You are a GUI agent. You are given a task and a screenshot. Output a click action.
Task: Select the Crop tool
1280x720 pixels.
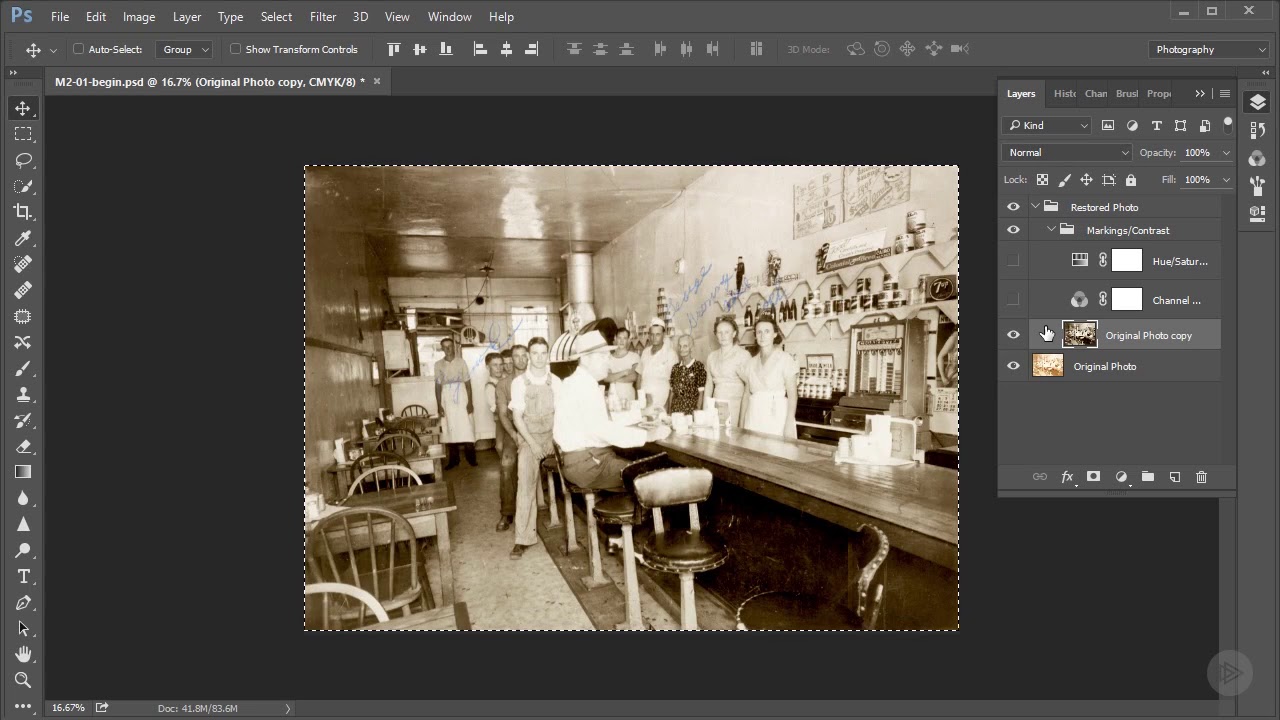point(23,212)
